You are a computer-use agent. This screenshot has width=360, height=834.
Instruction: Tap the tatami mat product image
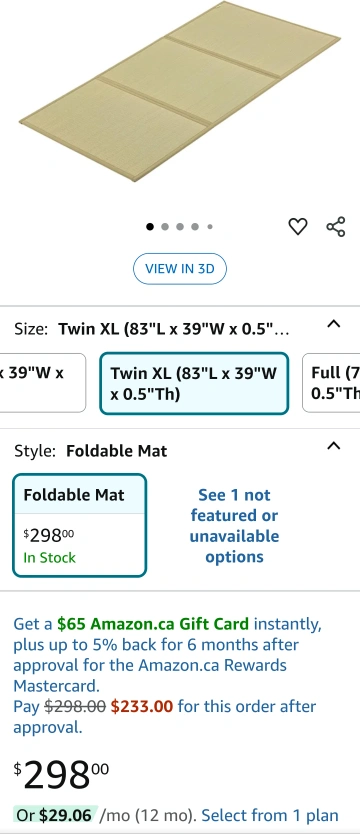pyautogui.click(x=180, y=91)
